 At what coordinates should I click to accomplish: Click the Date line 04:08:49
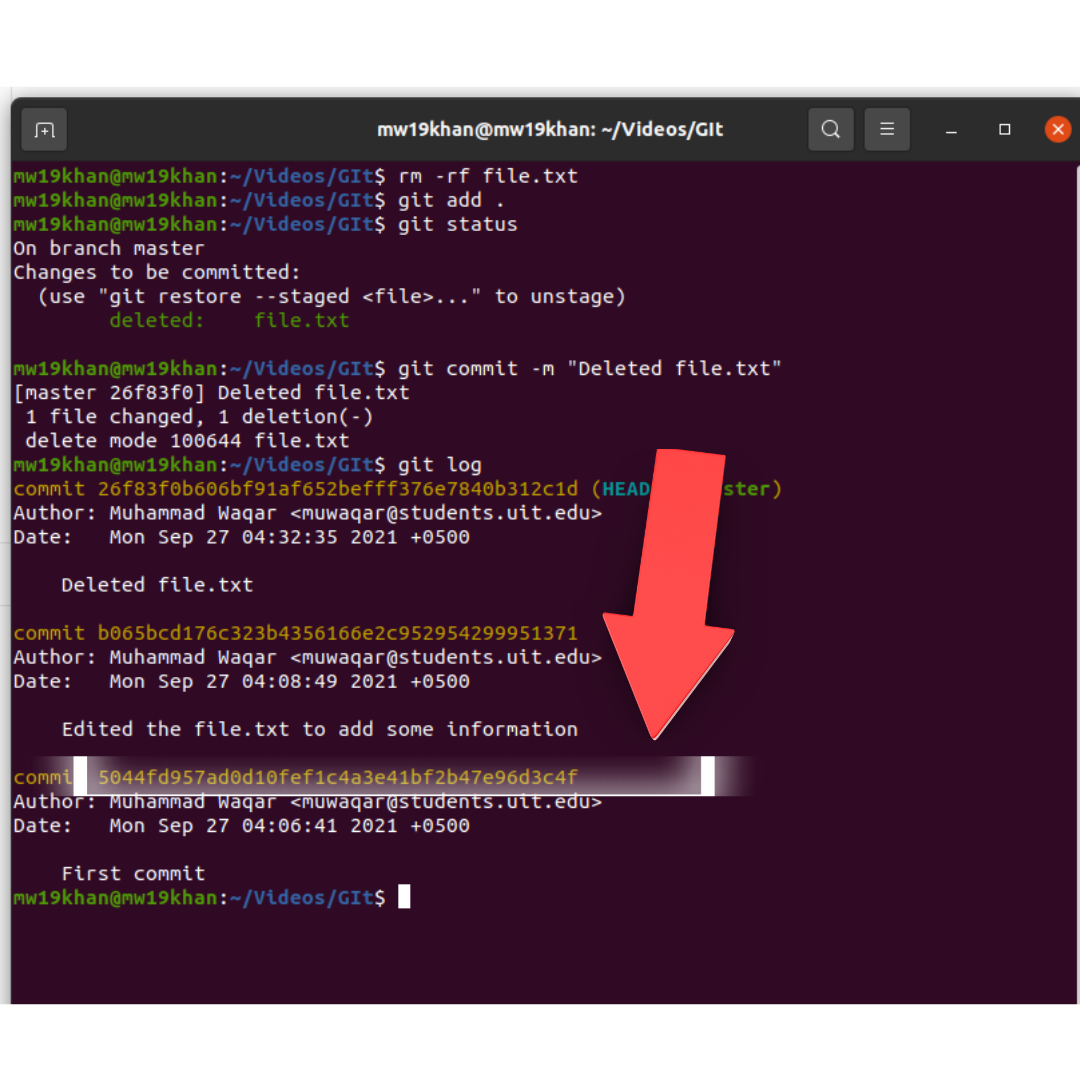242,681
